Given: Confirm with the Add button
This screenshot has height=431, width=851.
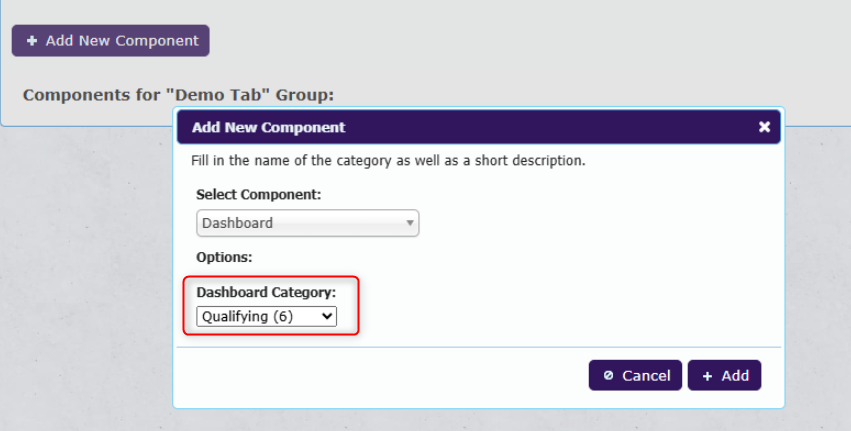Looking at the screenshot, I should point(725,375).
